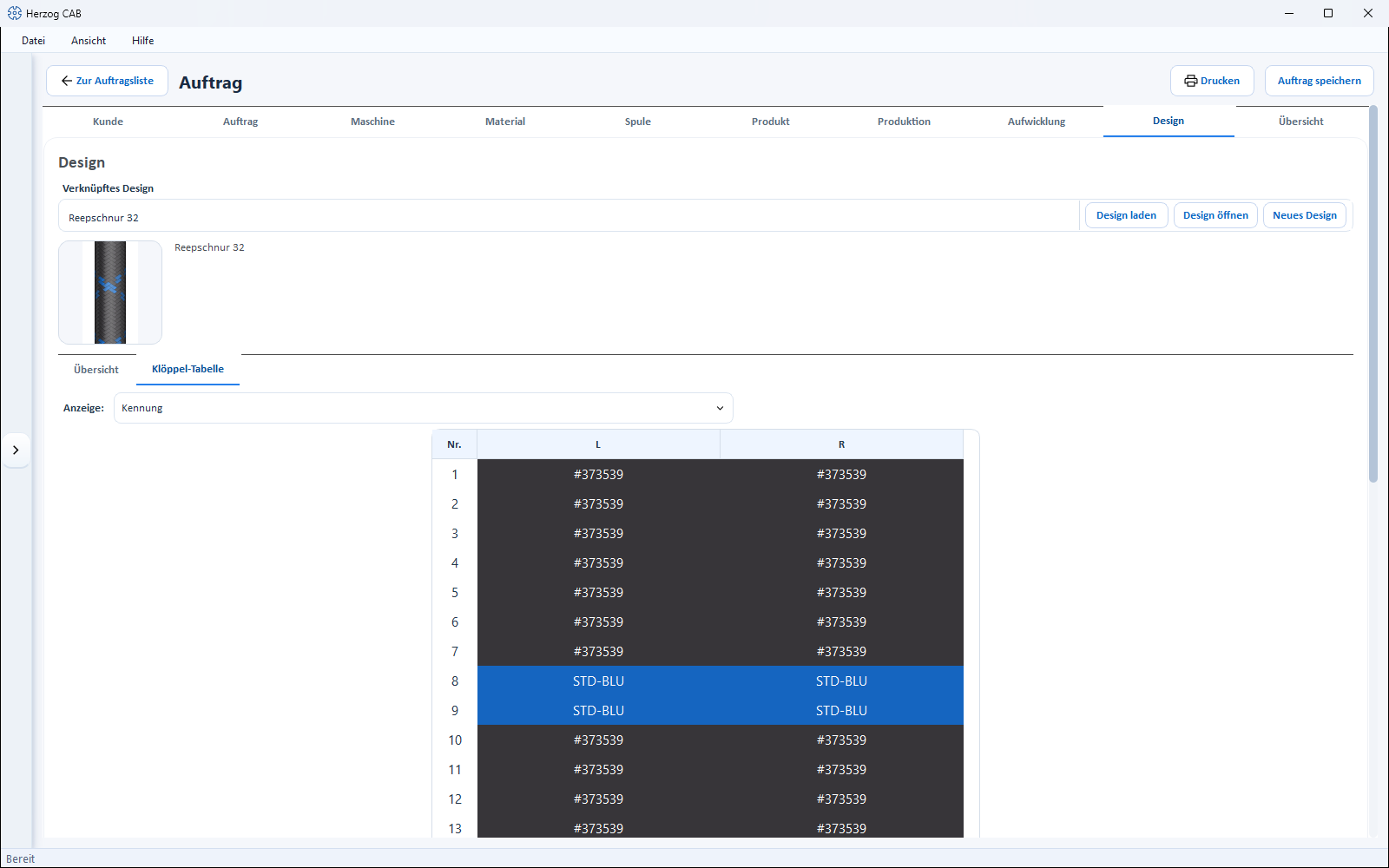
Task: Expand the left sidebar chevron
Action: pos(16,450)
